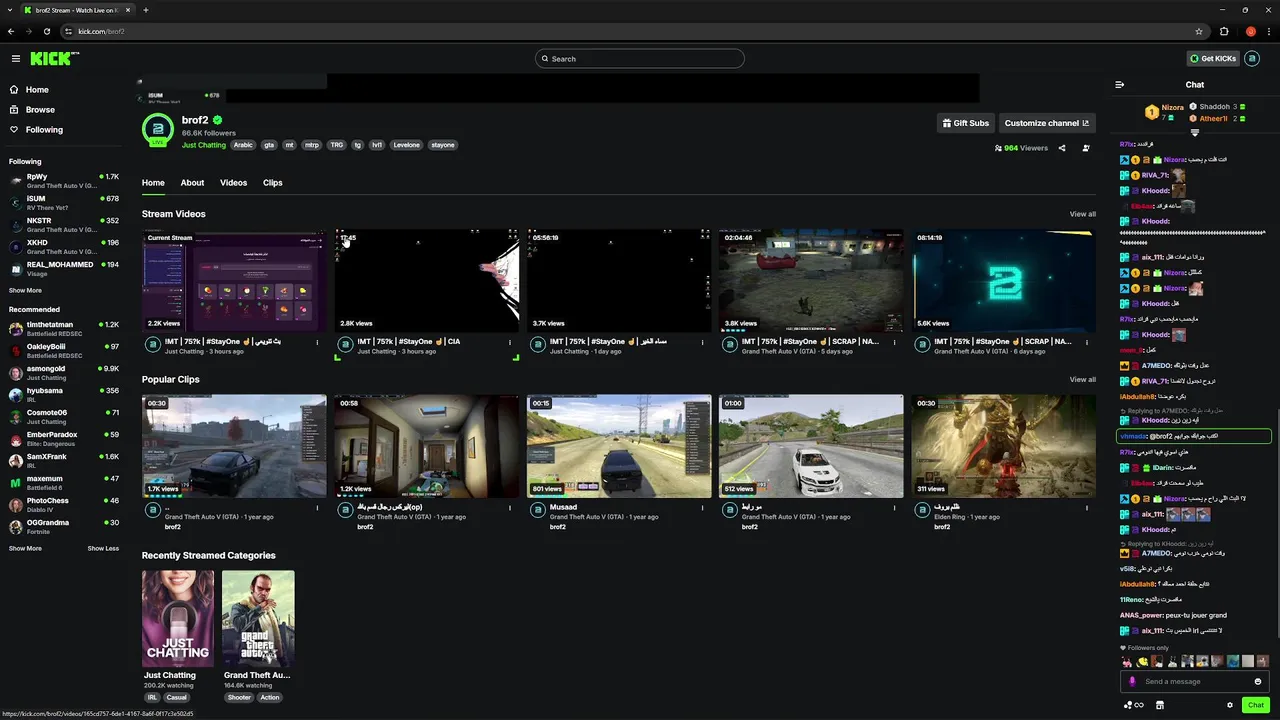Open timthetatman channel in Recommended list
The height and width of the screenshot is (720, 1280).
point(64,329)
